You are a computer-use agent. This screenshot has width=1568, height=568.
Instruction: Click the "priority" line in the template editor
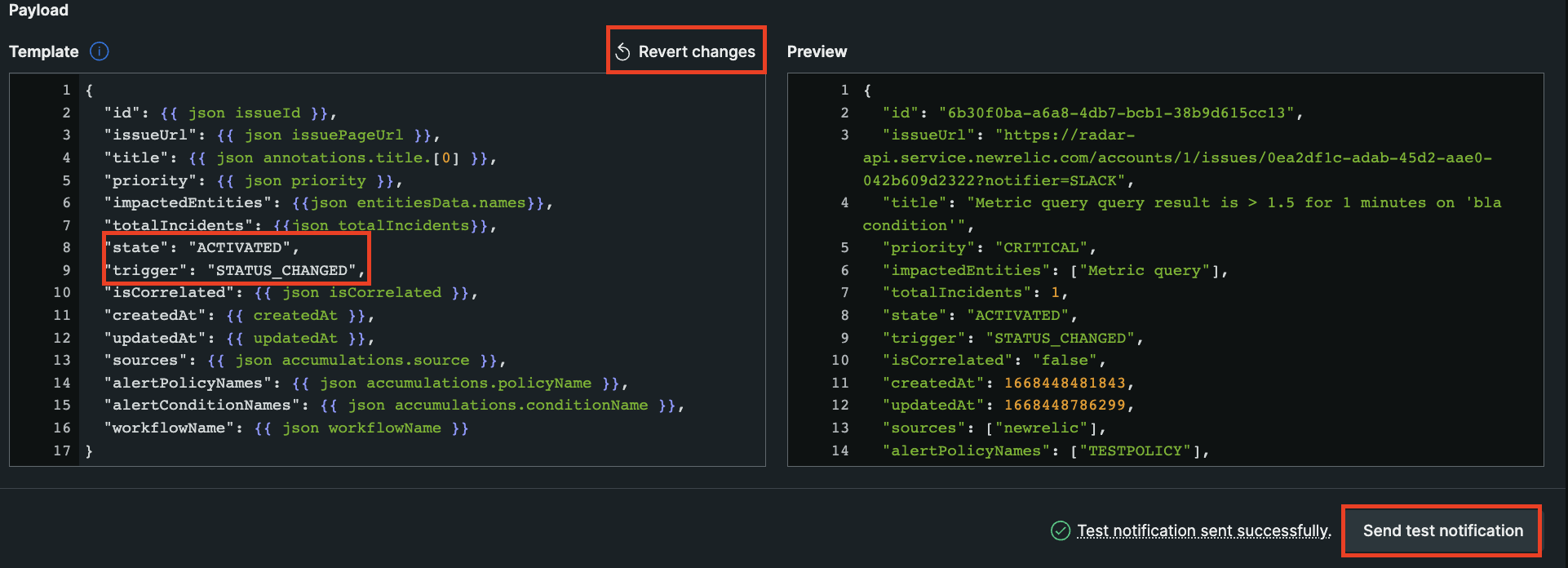click(x=253, y=180)
